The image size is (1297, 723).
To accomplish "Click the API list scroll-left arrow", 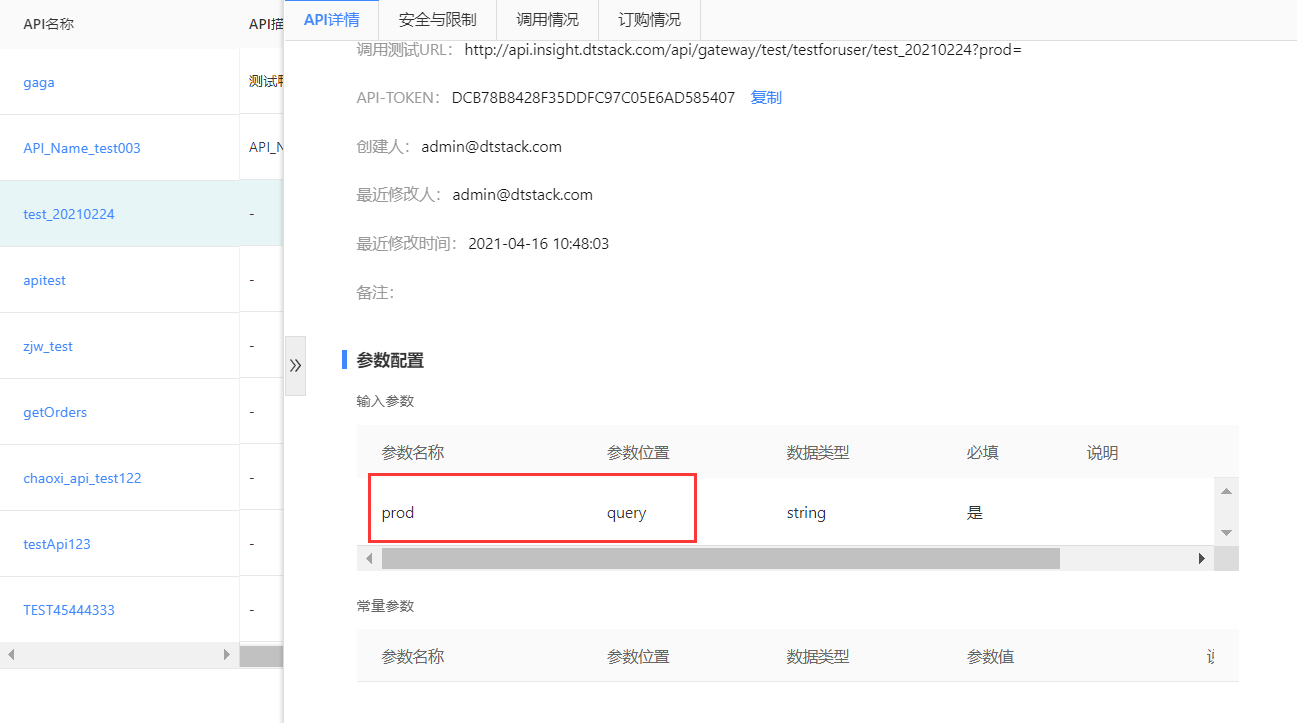I will [x=11, y=655].
